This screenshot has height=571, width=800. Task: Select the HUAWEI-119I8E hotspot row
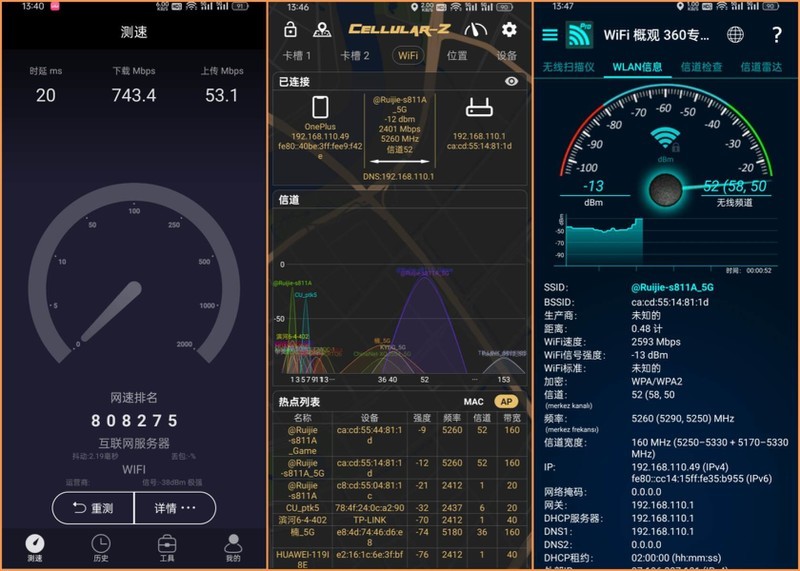[400, 559]
